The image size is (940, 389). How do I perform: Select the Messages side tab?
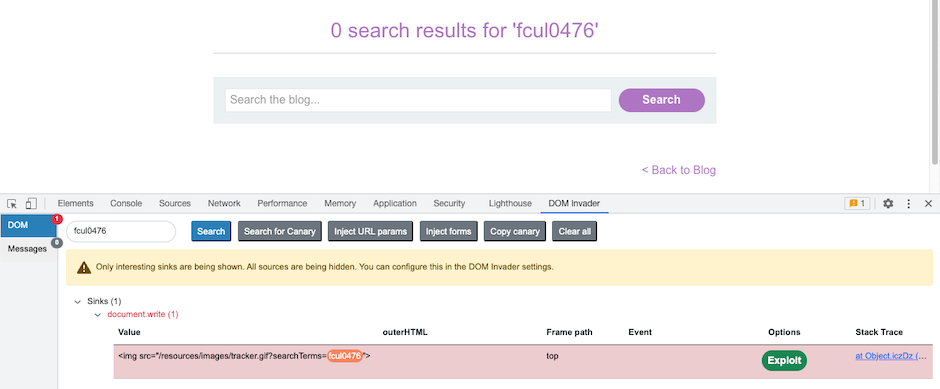28,248
